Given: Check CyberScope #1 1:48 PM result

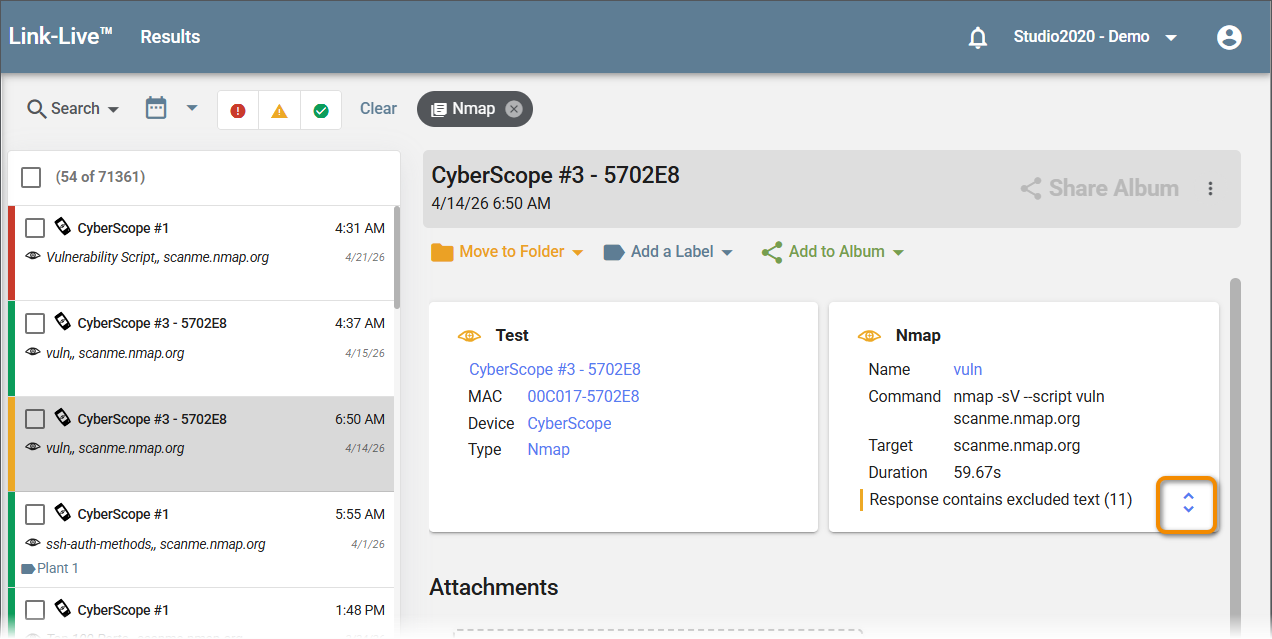Looking at the screenshot, I should [35, 610].
